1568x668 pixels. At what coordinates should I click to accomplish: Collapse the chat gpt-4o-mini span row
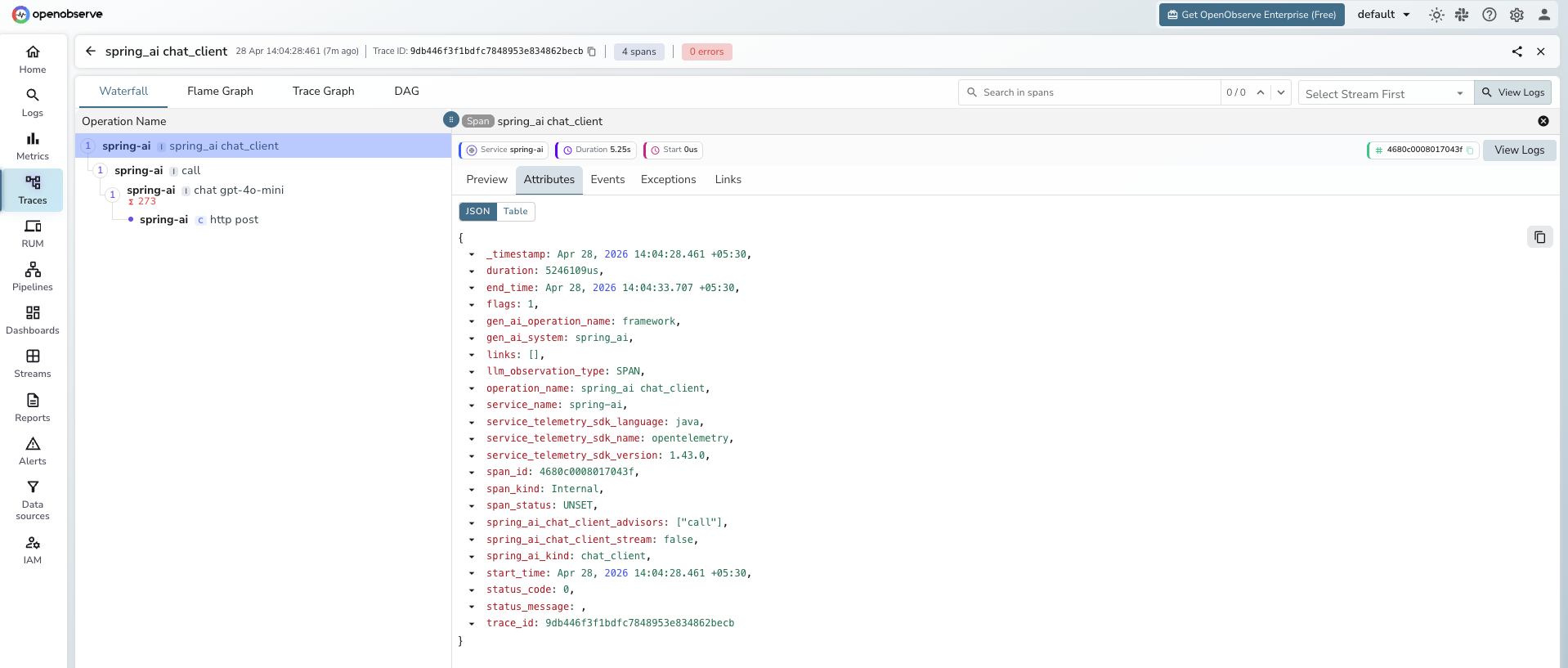[x=113, y=195]
